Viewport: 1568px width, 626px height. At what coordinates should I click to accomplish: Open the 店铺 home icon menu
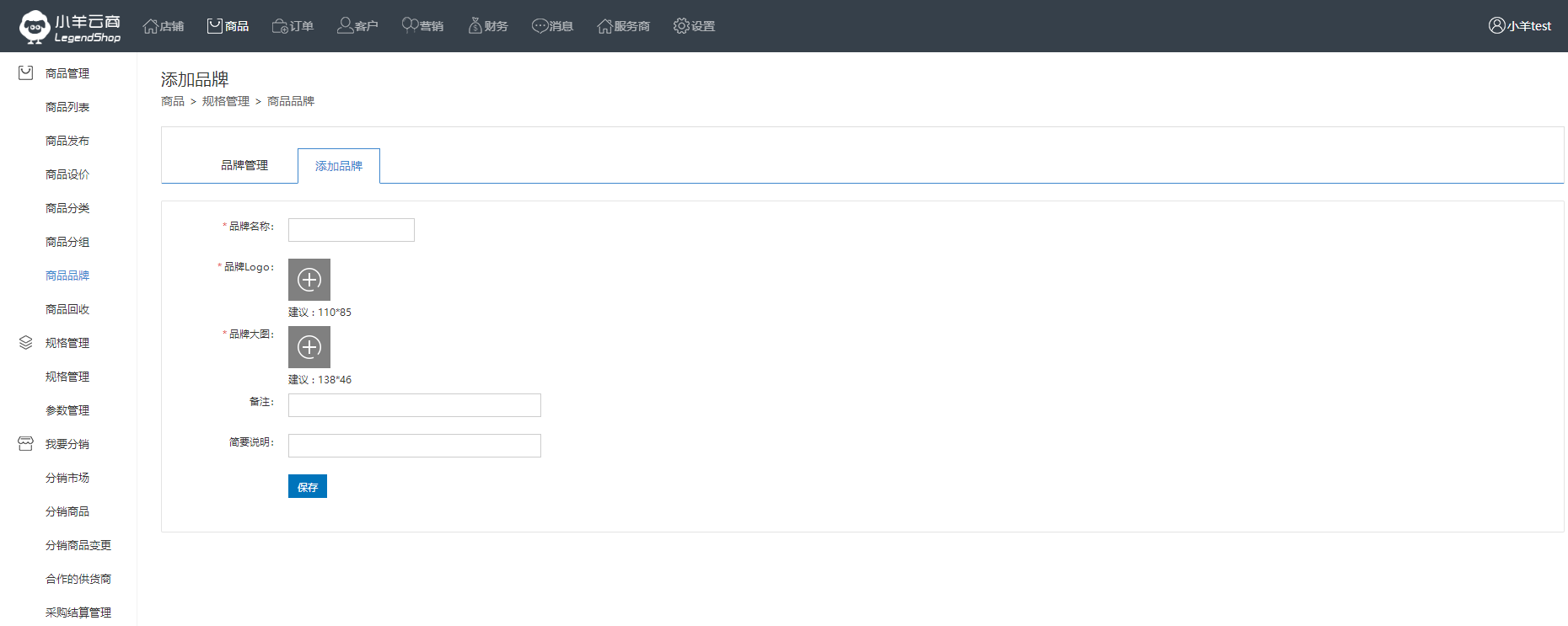point(164,26)
